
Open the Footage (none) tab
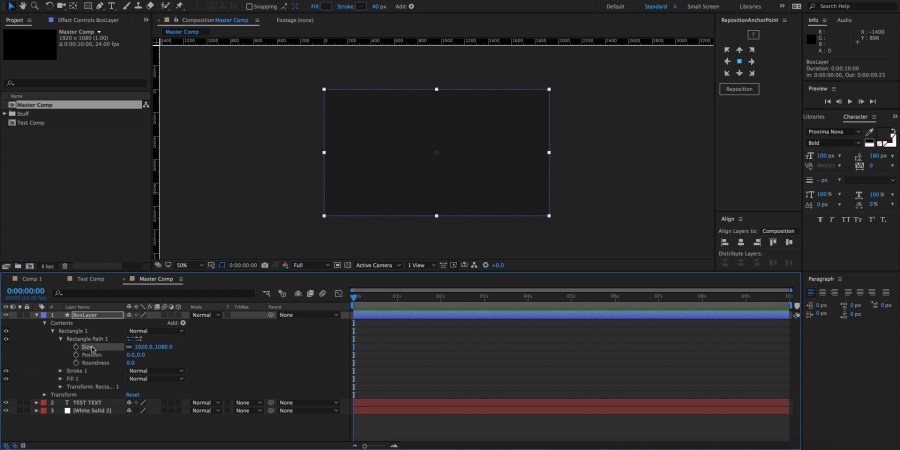294,20
